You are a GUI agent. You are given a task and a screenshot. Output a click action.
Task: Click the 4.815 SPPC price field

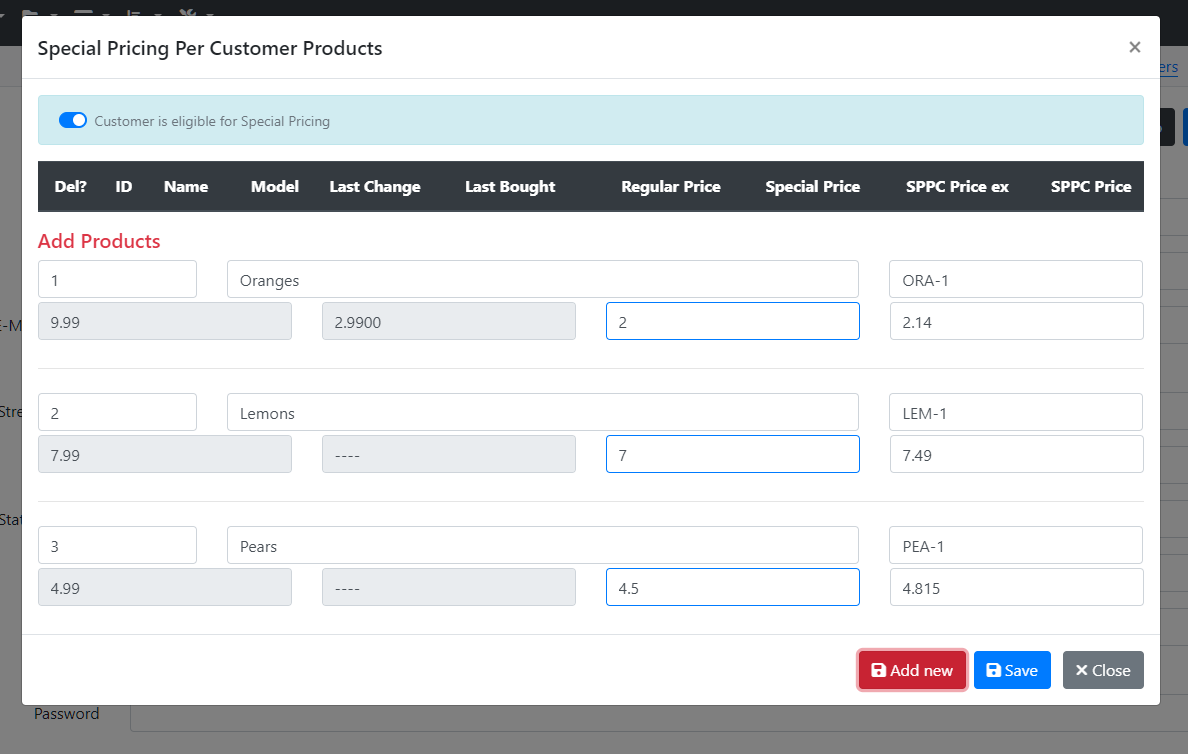[x=1017, y=587]
